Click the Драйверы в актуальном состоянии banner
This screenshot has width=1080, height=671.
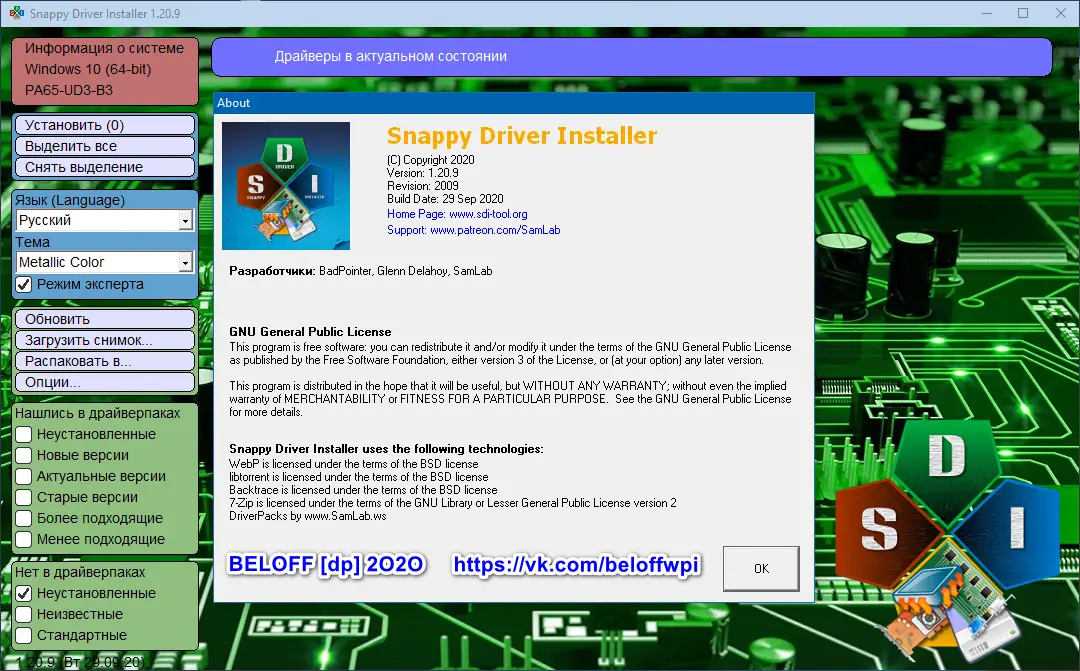coord(632,56)
